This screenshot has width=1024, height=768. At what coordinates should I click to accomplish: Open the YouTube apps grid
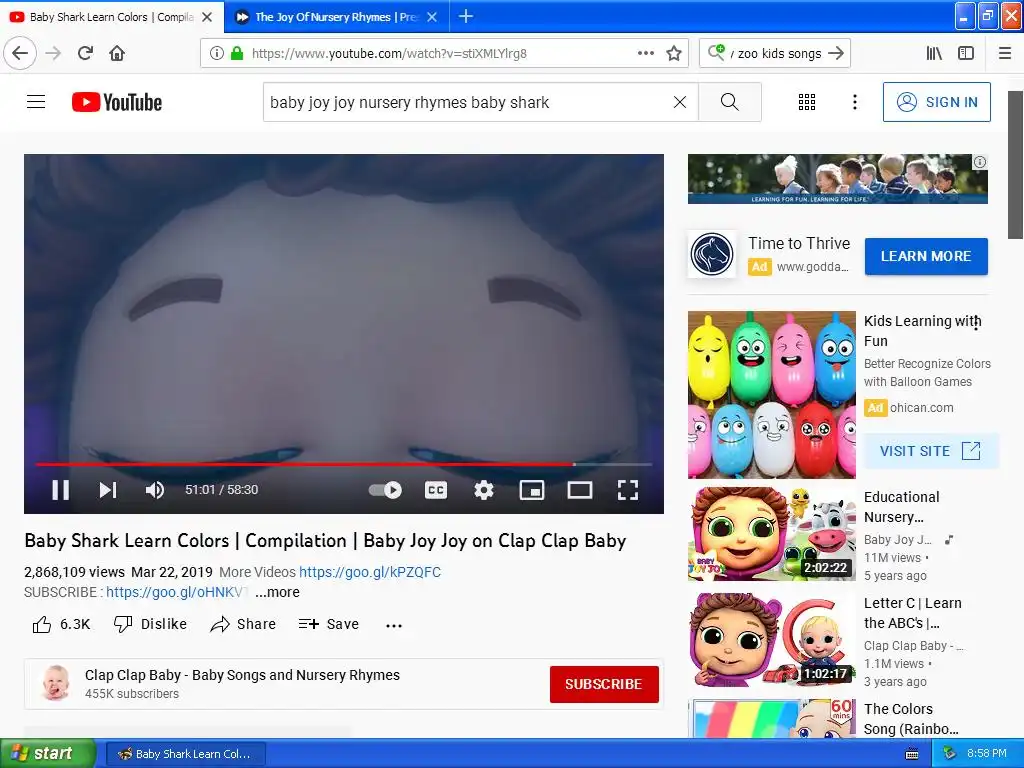click(x=807, y=102)
